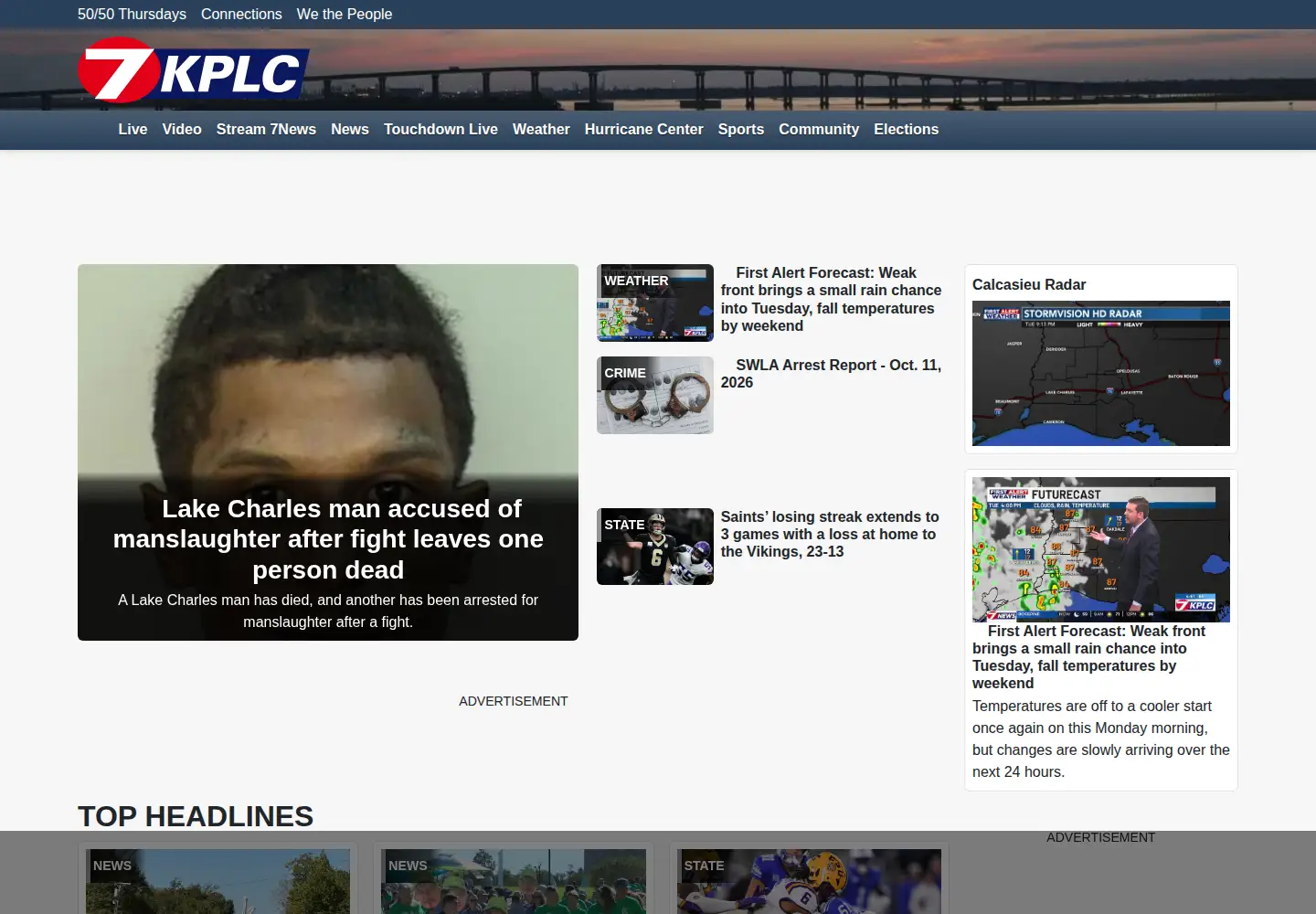Open We the People link
Viewport: 1316px width, 914px height.
pyautogui.click(x=345, y=14)
